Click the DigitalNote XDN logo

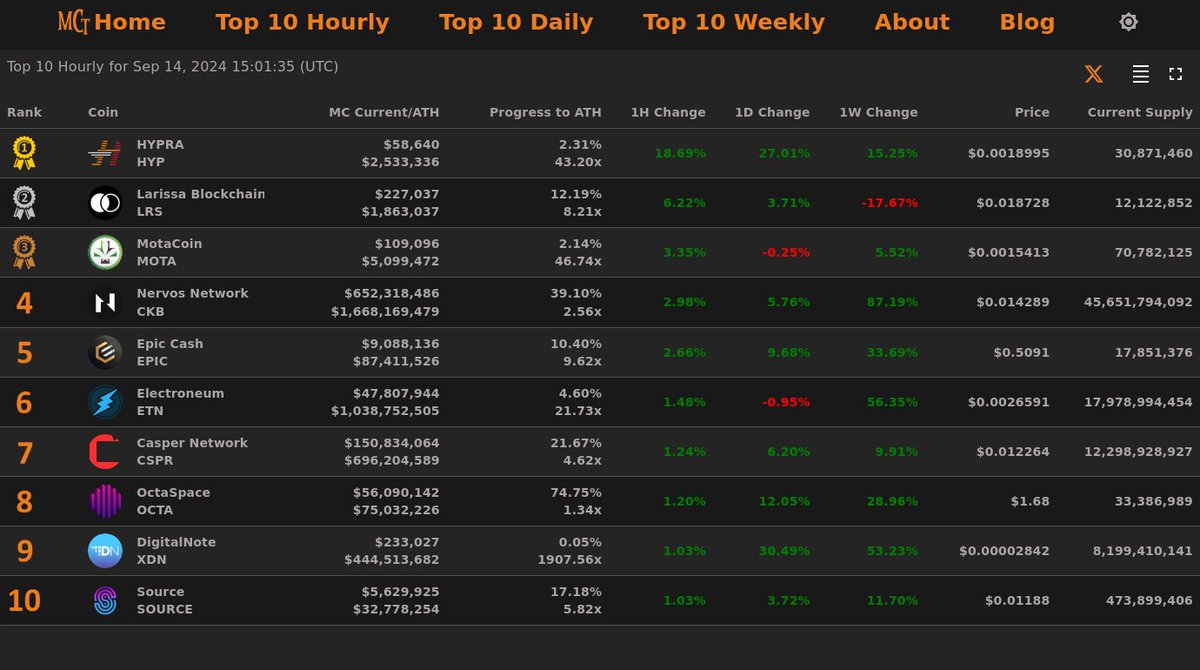point(105,551)
